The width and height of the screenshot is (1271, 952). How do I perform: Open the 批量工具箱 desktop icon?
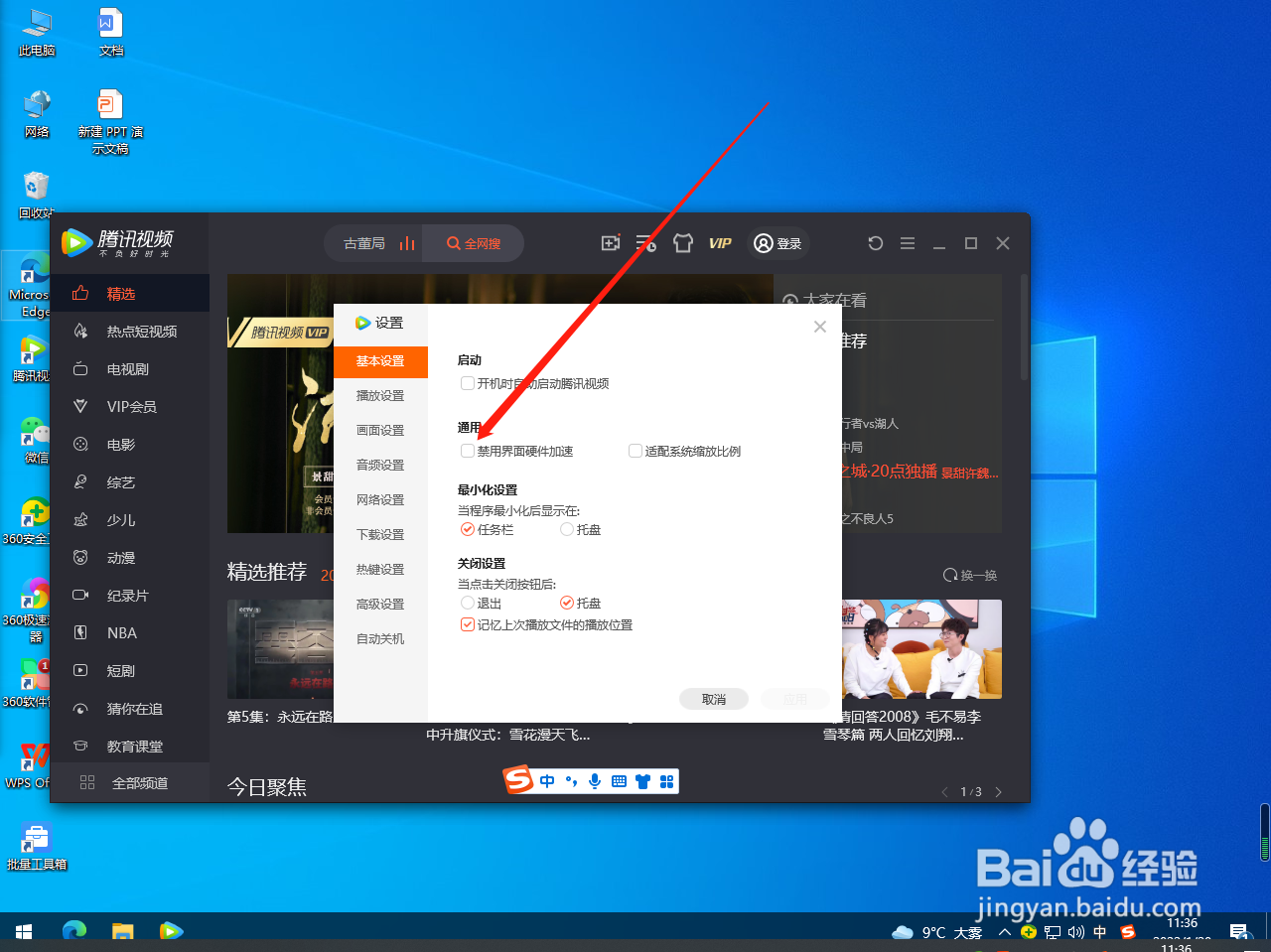(x=37, y=847)
